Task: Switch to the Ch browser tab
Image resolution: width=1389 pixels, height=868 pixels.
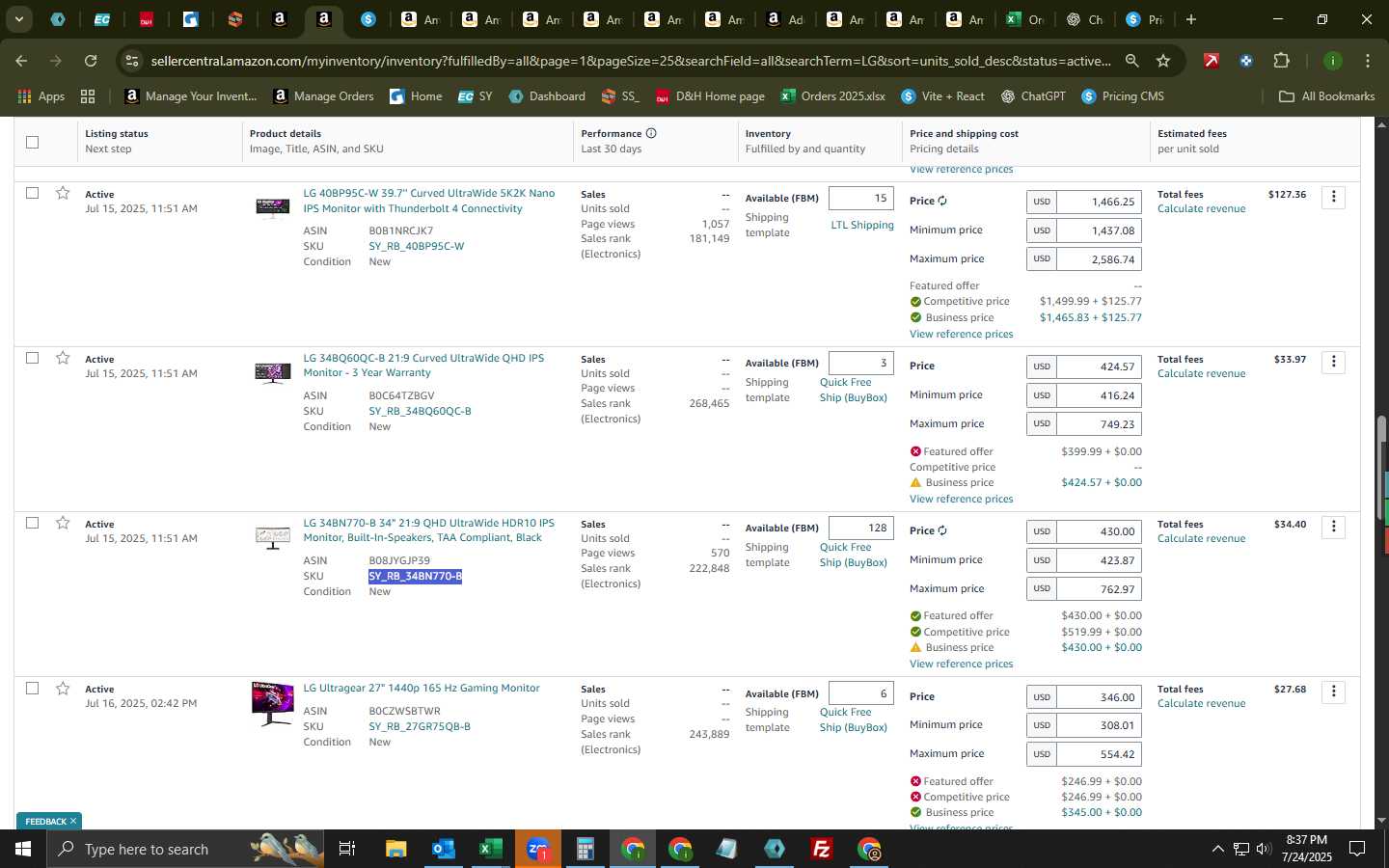Action: (x=1085, y=19)
